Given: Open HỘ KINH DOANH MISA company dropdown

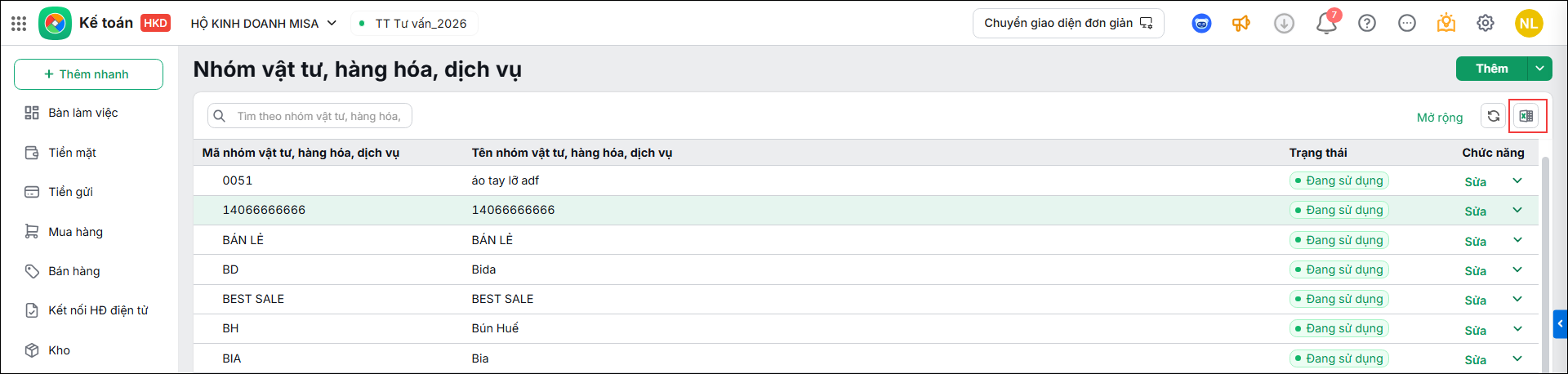Looking at the screenshot, I should coord(264,23).
